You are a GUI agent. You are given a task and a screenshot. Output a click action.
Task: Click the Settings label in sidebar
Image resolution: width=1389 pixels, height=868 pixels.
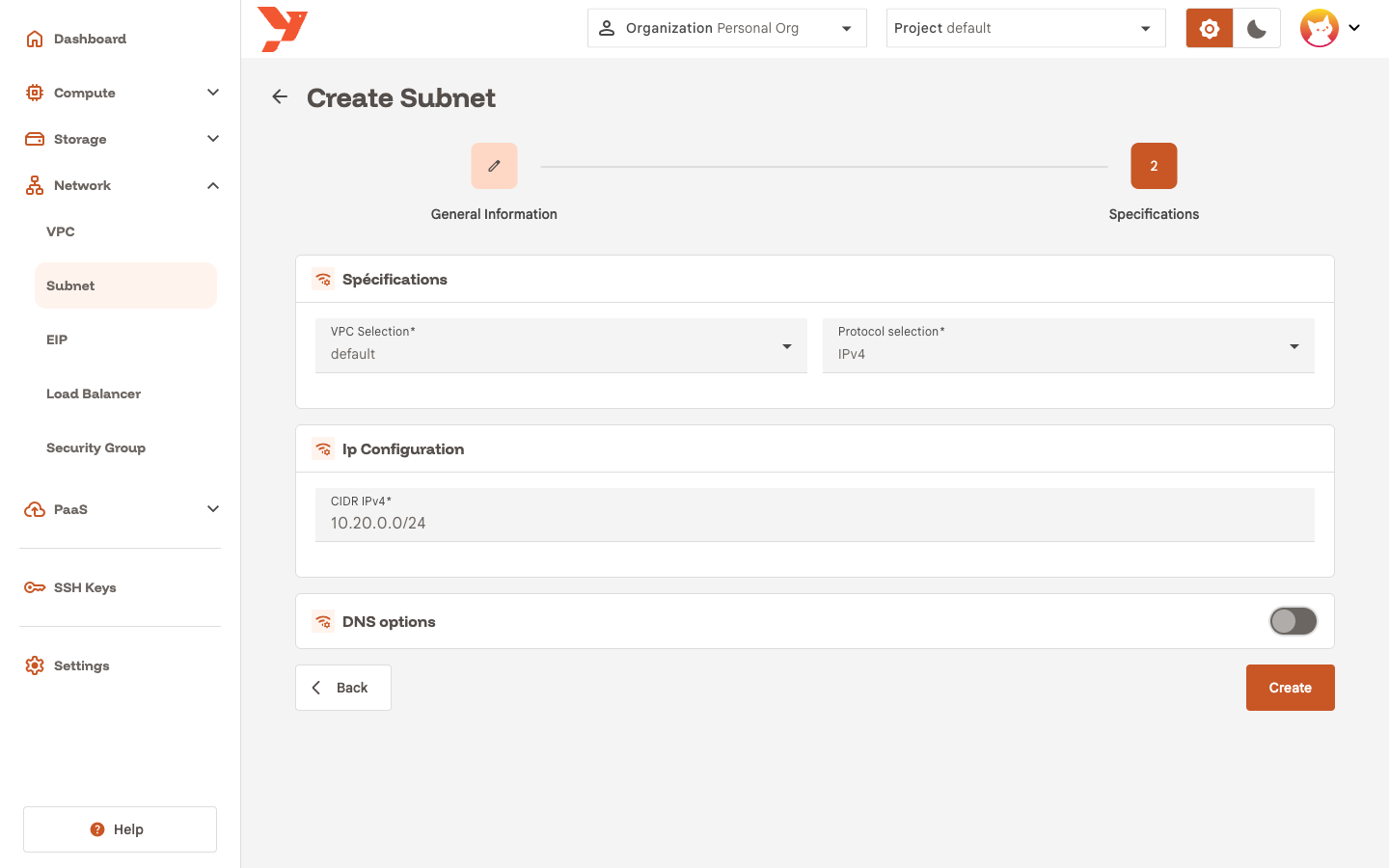pyautogui.click(x=81, y=665)
